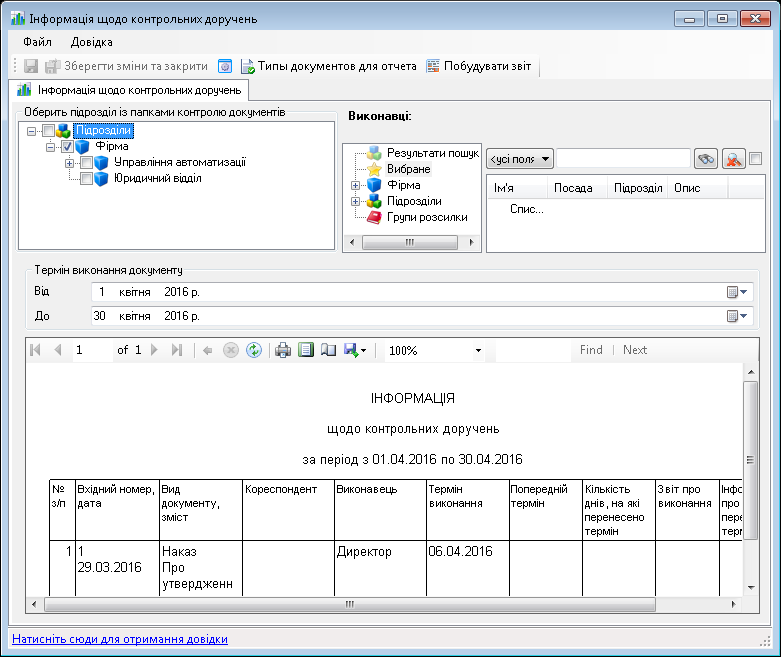
Task: Sort by the Опис column header
Action: 697,188
